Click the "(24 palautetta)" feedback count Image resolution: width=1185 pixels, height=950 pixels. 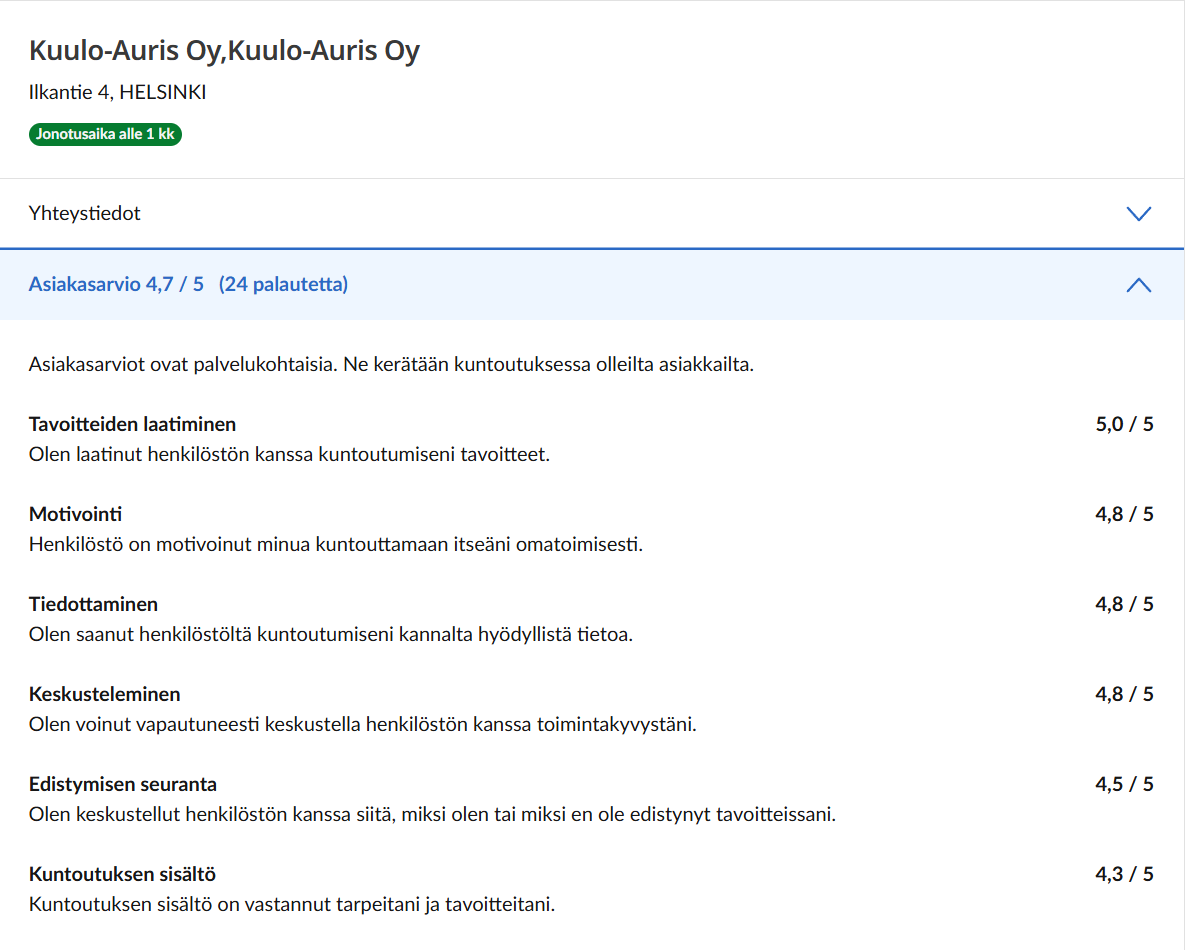[x=283, y=285]
